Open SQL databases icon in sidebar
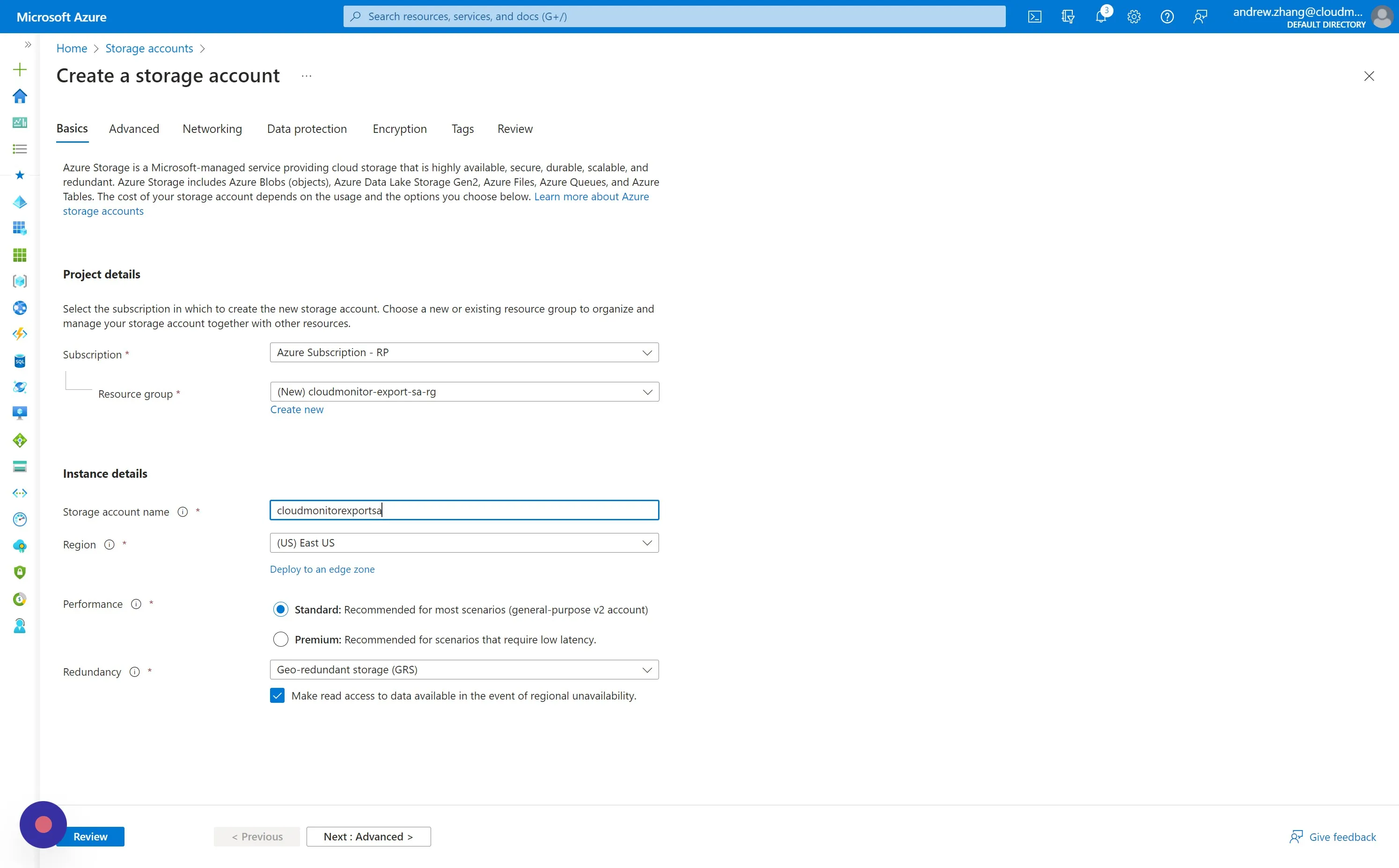Viewport: 1399px width, 868px height. (20, 360)
